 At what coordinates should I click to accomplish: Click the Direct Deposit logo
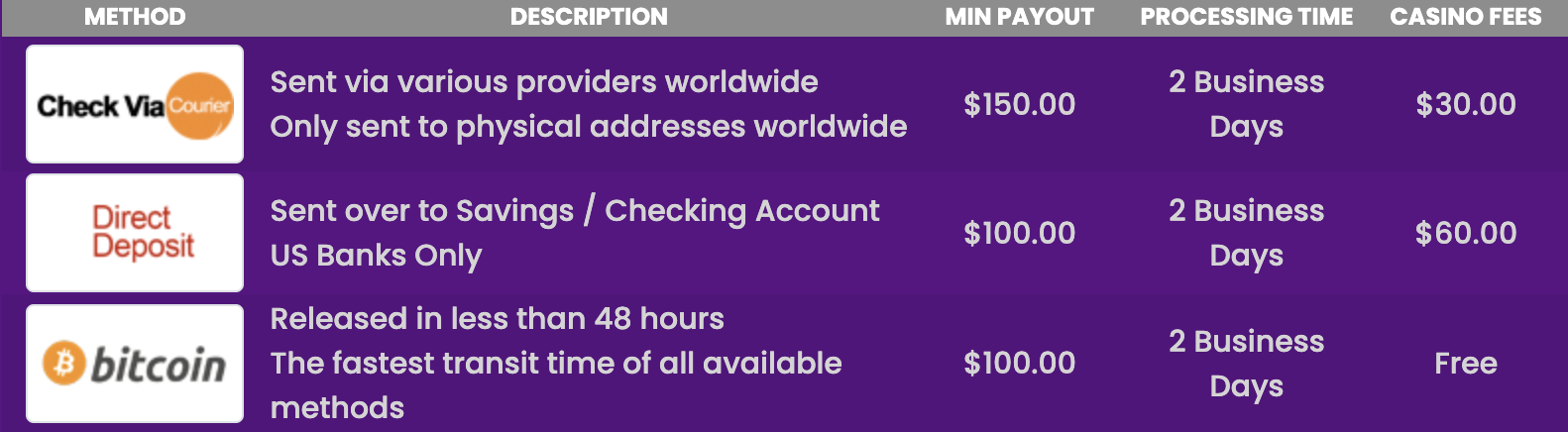tap(135, 233)
